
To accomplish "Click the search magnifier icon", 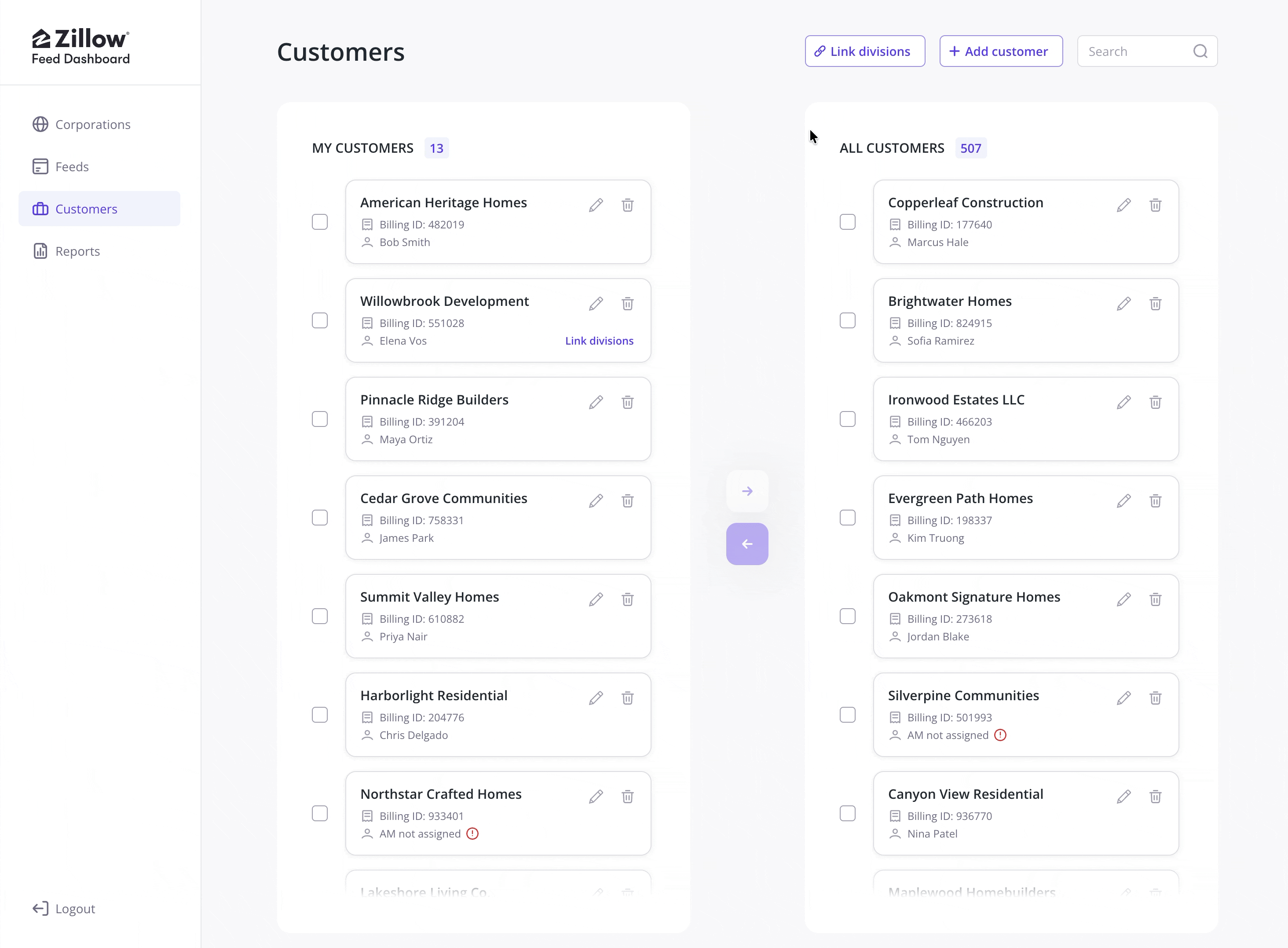I will (x=1200, y=51).
